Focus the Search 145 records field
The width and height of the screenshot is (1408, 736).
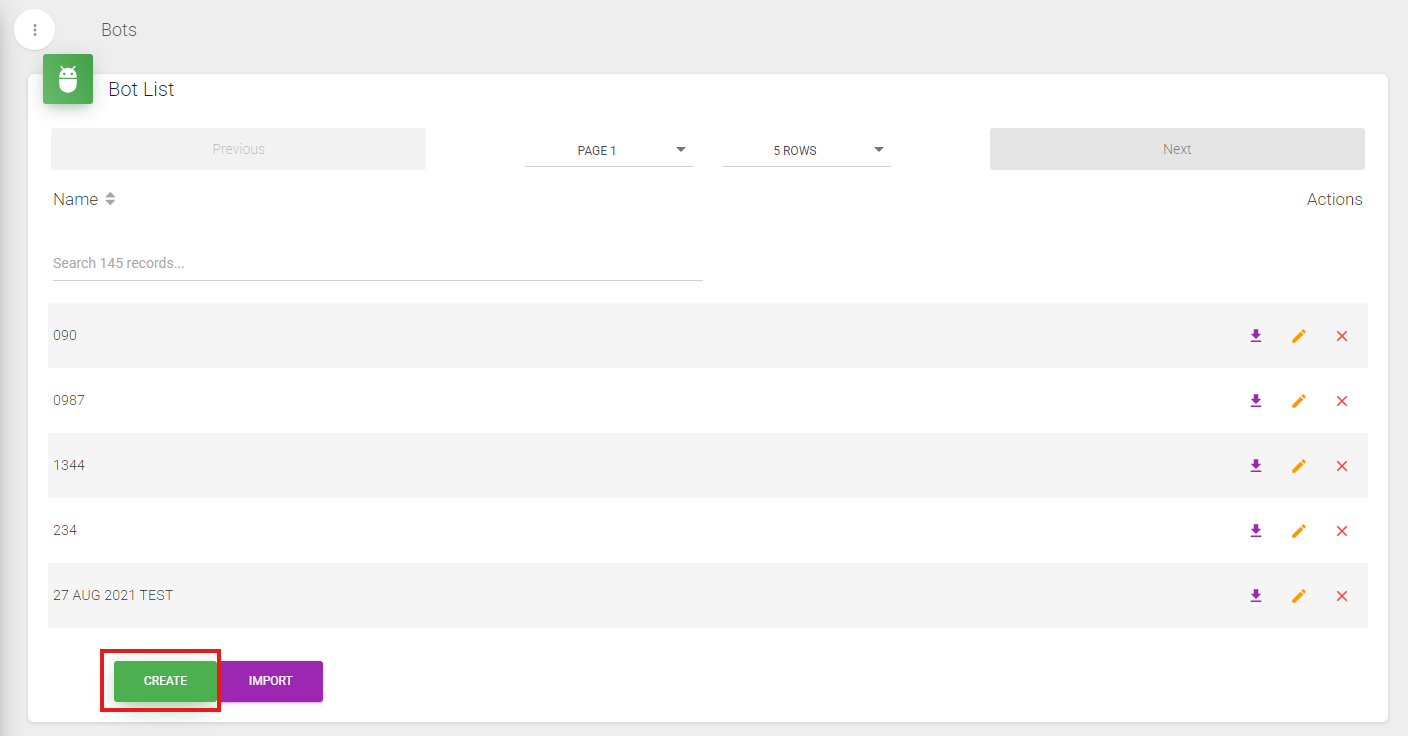coord(377,264)
